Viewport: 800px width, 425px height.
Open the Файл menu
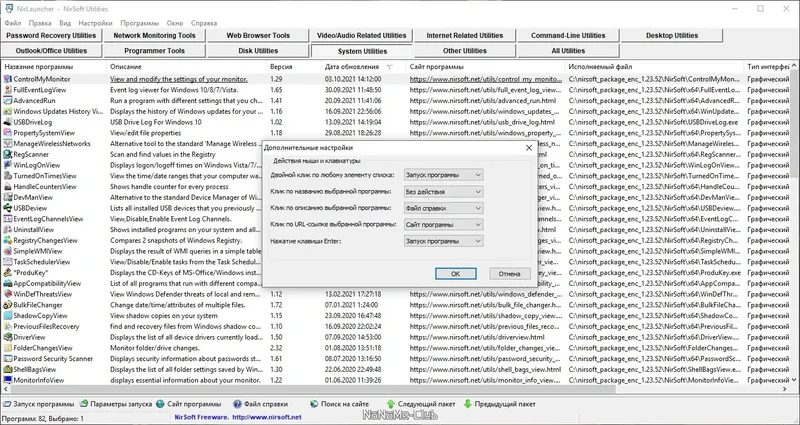(x=13, y=23)
